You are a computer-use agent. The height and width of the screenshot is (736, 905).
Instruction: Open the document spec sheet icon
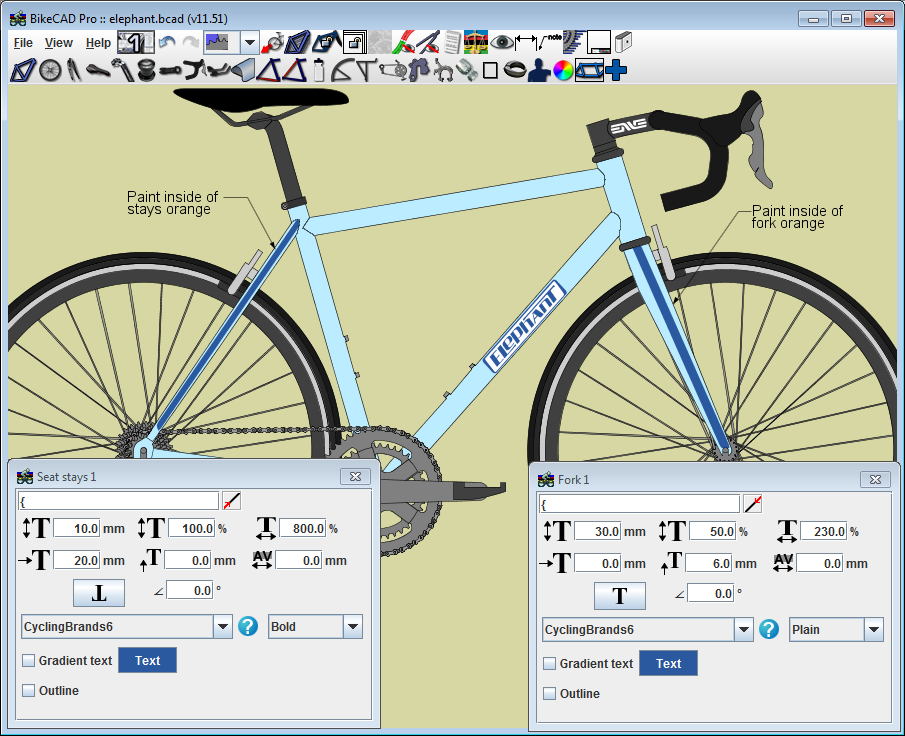453,42
